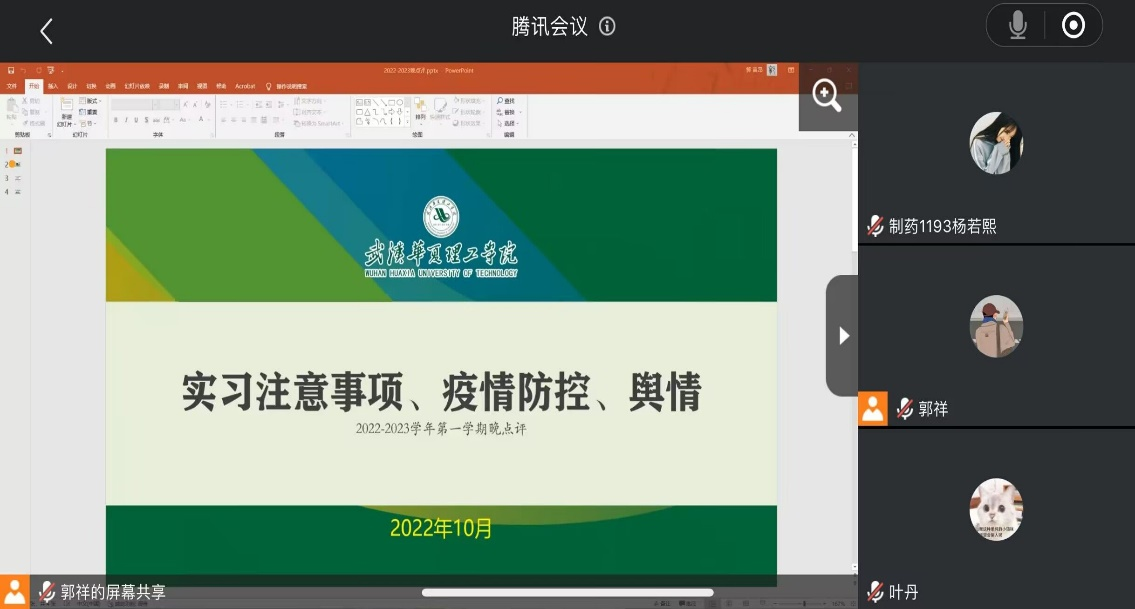
Task: Tap the microphone icon in top bar
Action: click(x=1018, y=25)
